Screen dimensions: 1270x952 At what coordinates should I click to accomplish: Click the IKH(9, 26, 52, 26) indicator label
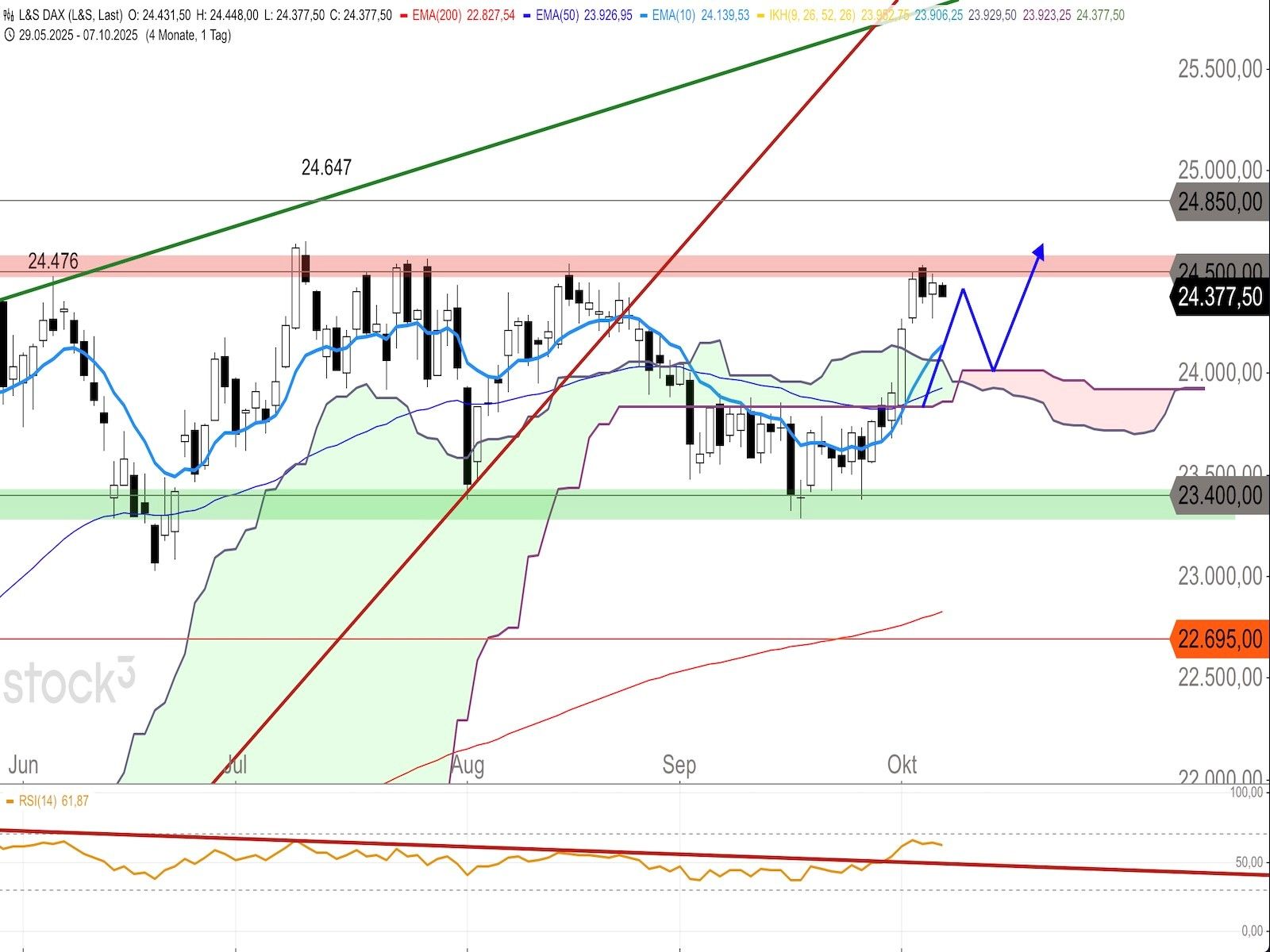812,15
